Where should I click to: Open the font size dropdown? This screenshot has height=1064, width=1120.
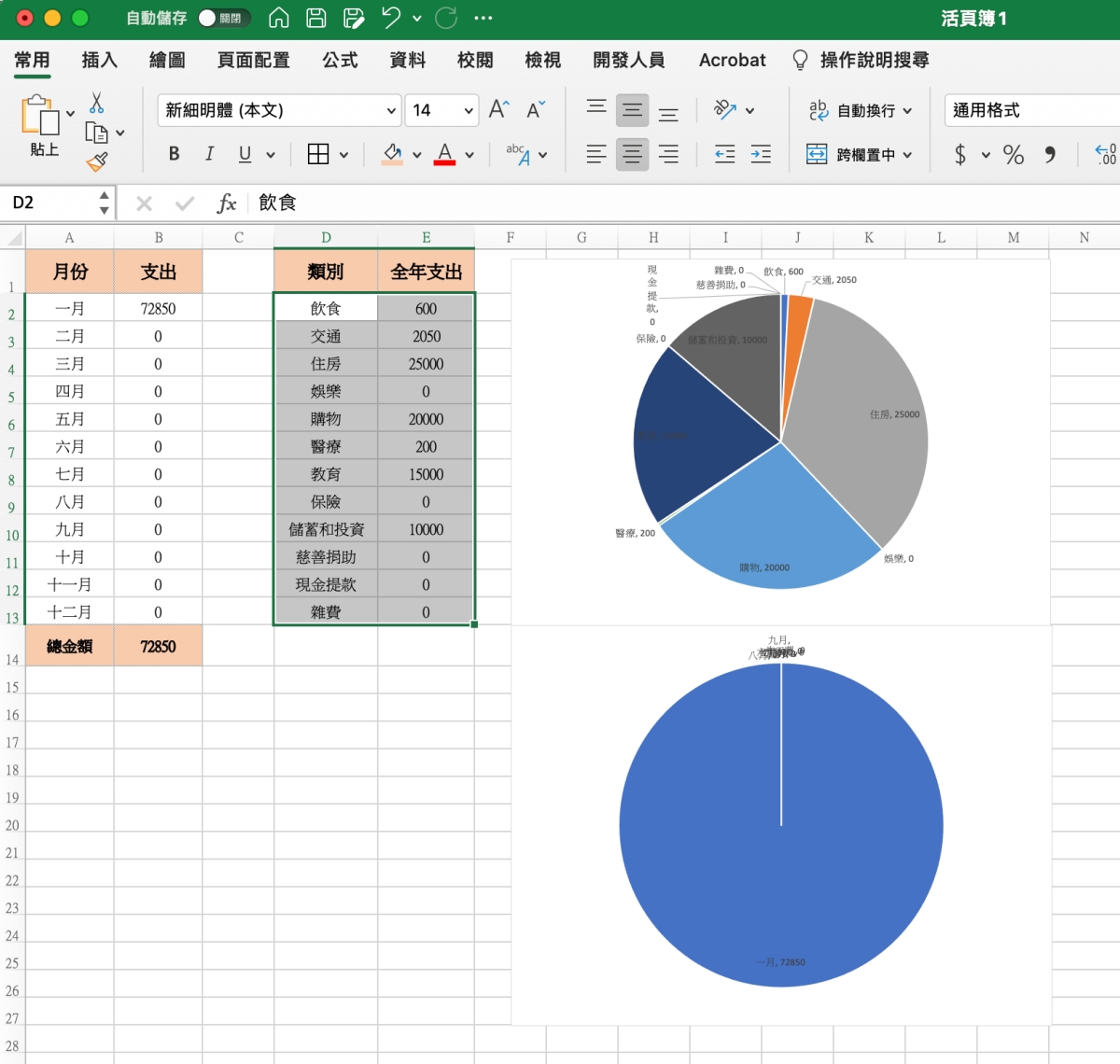coord(469,110)
